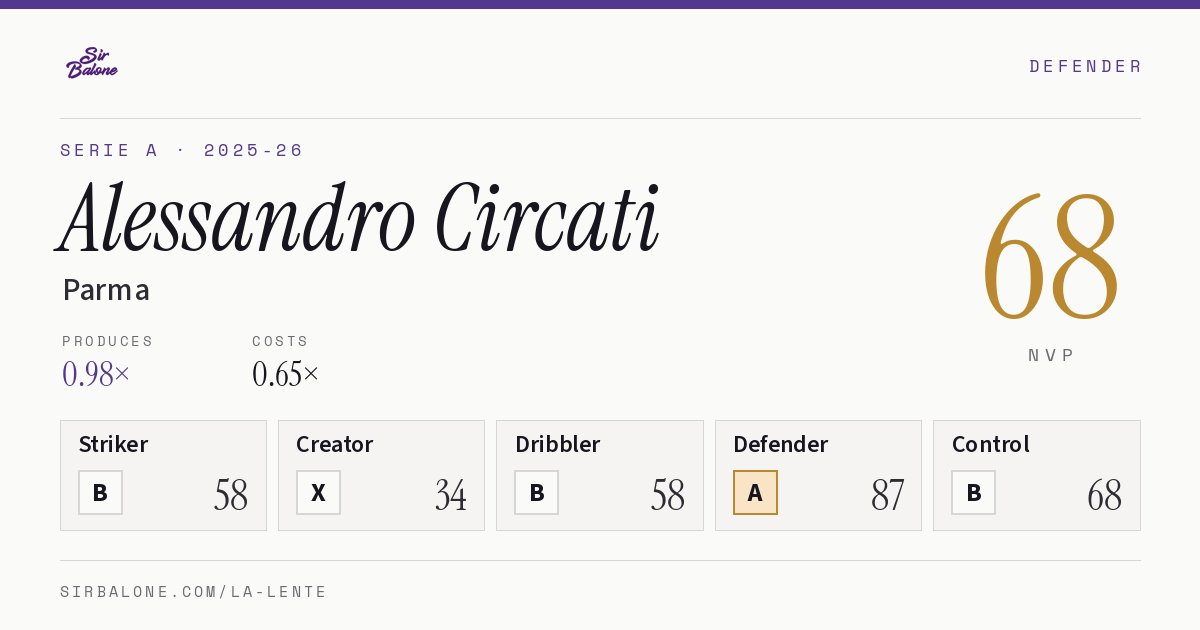Click the Dribbler card title
The width and height of the screenshot is (1200, 630).
coord(558,444)
